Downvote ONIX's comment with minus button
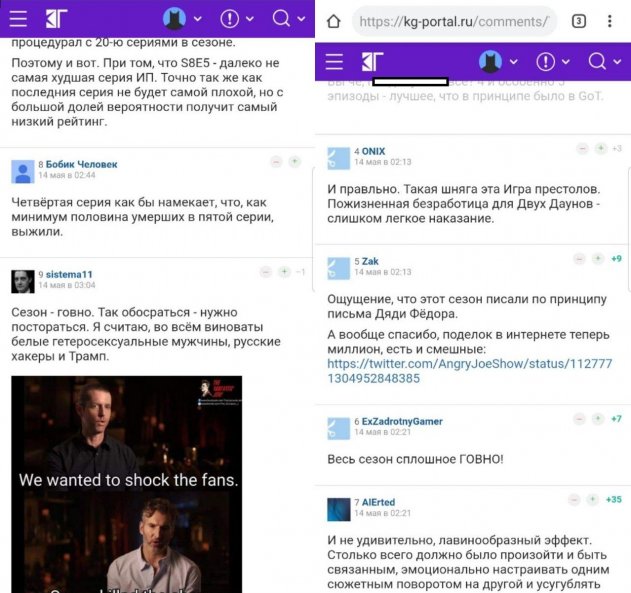This screenshot has width=631, height=593. 582,149
